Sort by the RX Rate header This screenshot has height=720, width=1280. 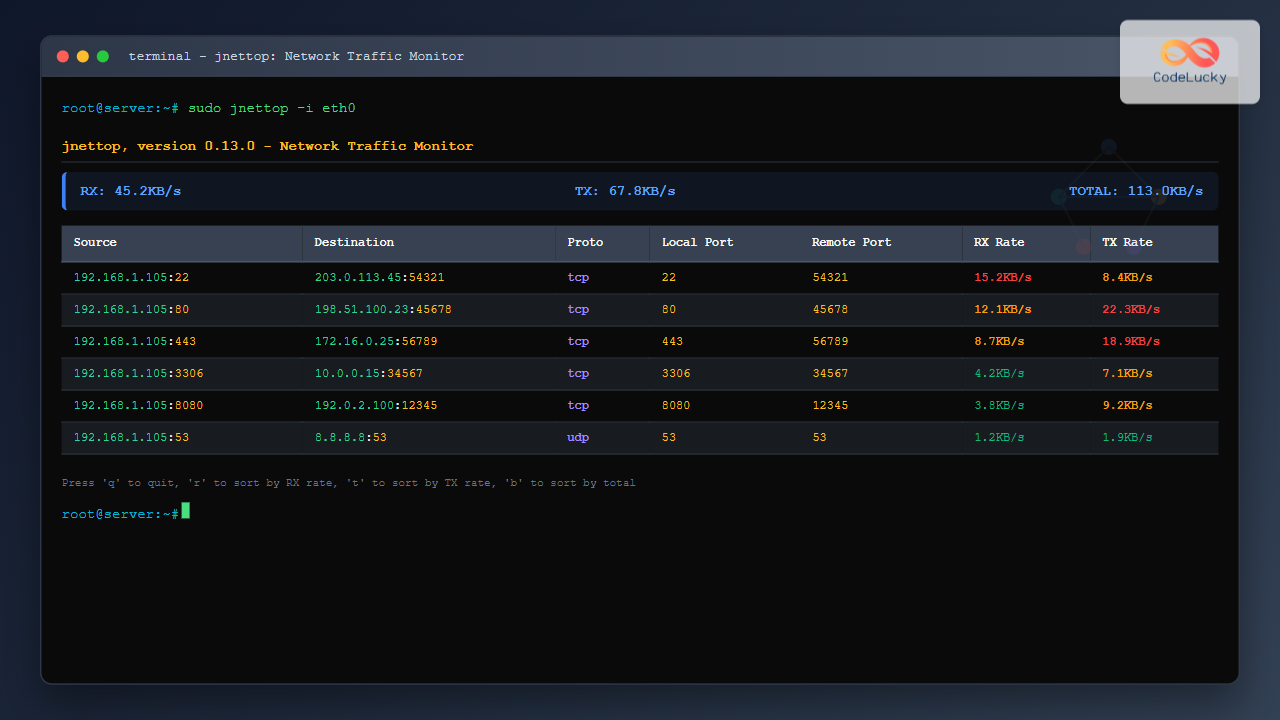pos(999,242)
